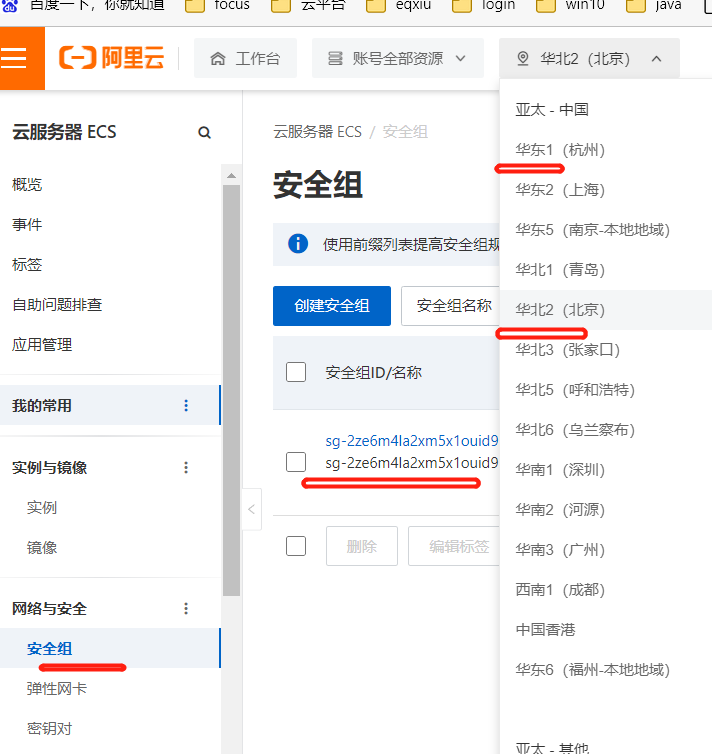Open 实例 under 实例与镜像
Image resolution: width=712 pixels, height=754 pixels.
point(42,507)
